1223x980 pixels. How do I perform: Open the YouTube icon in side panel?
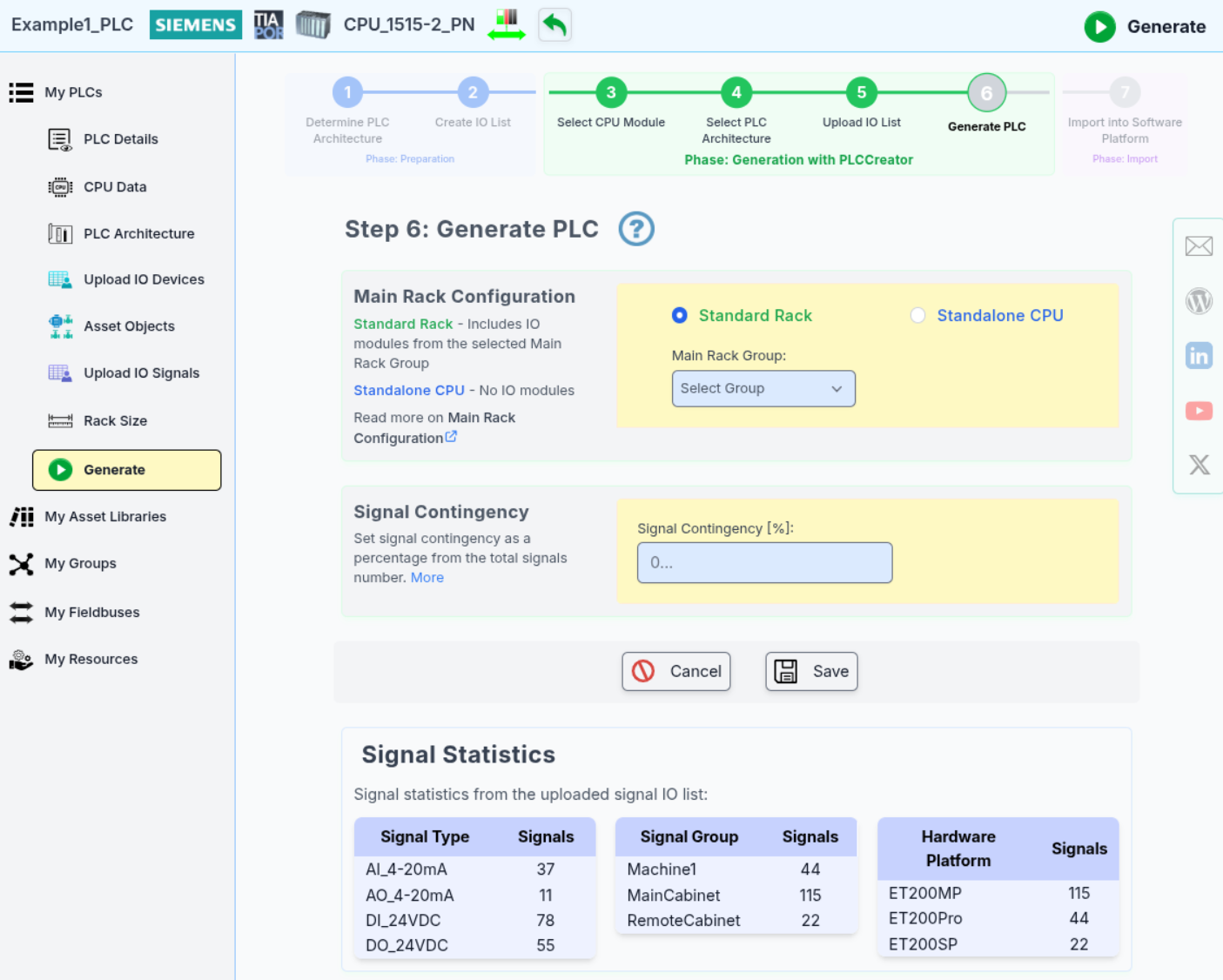(1199, 411)
